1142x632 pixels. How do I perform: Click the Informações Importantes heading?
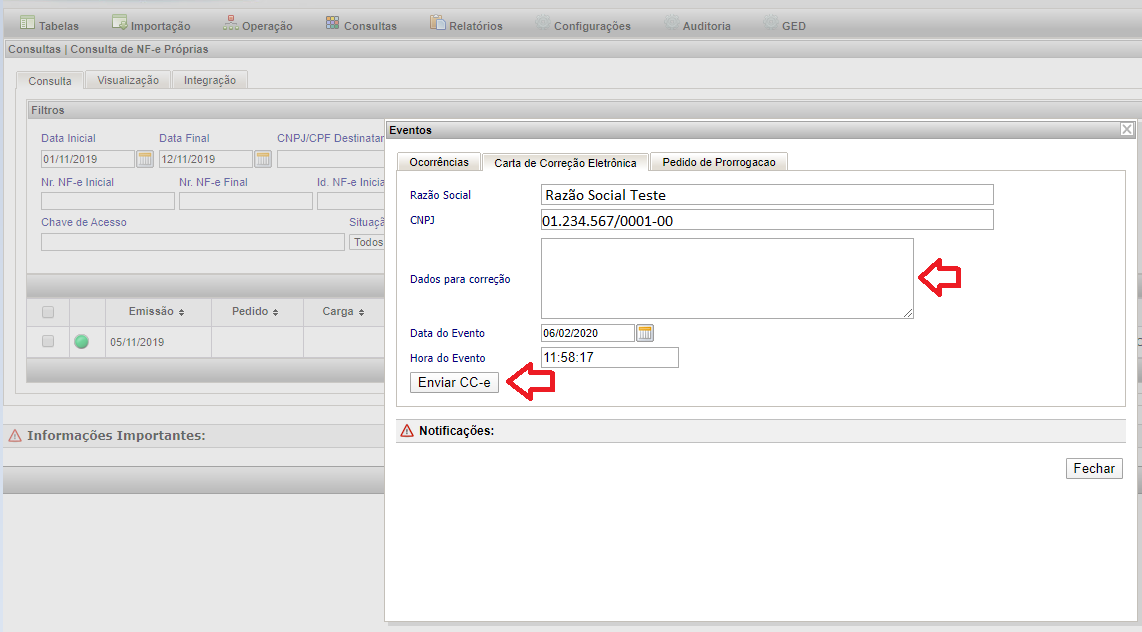pos(116,435)
